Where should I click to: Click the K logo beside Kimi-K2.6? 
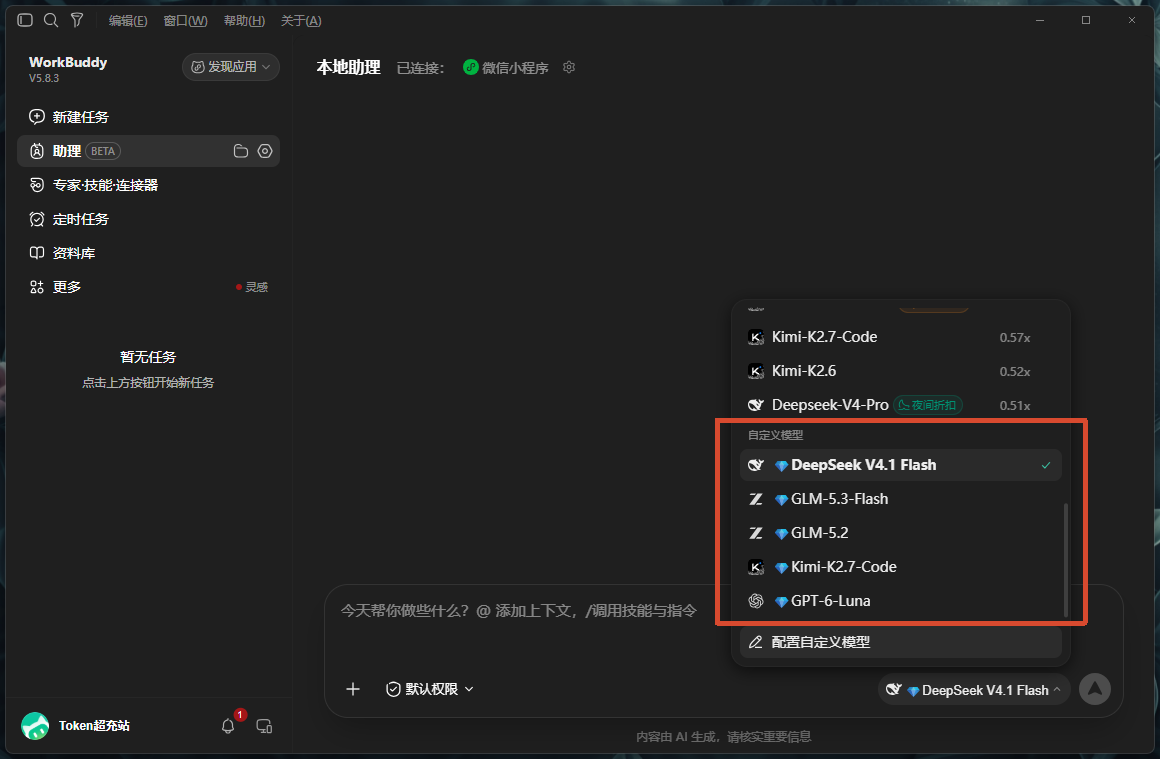pos(755,371)
